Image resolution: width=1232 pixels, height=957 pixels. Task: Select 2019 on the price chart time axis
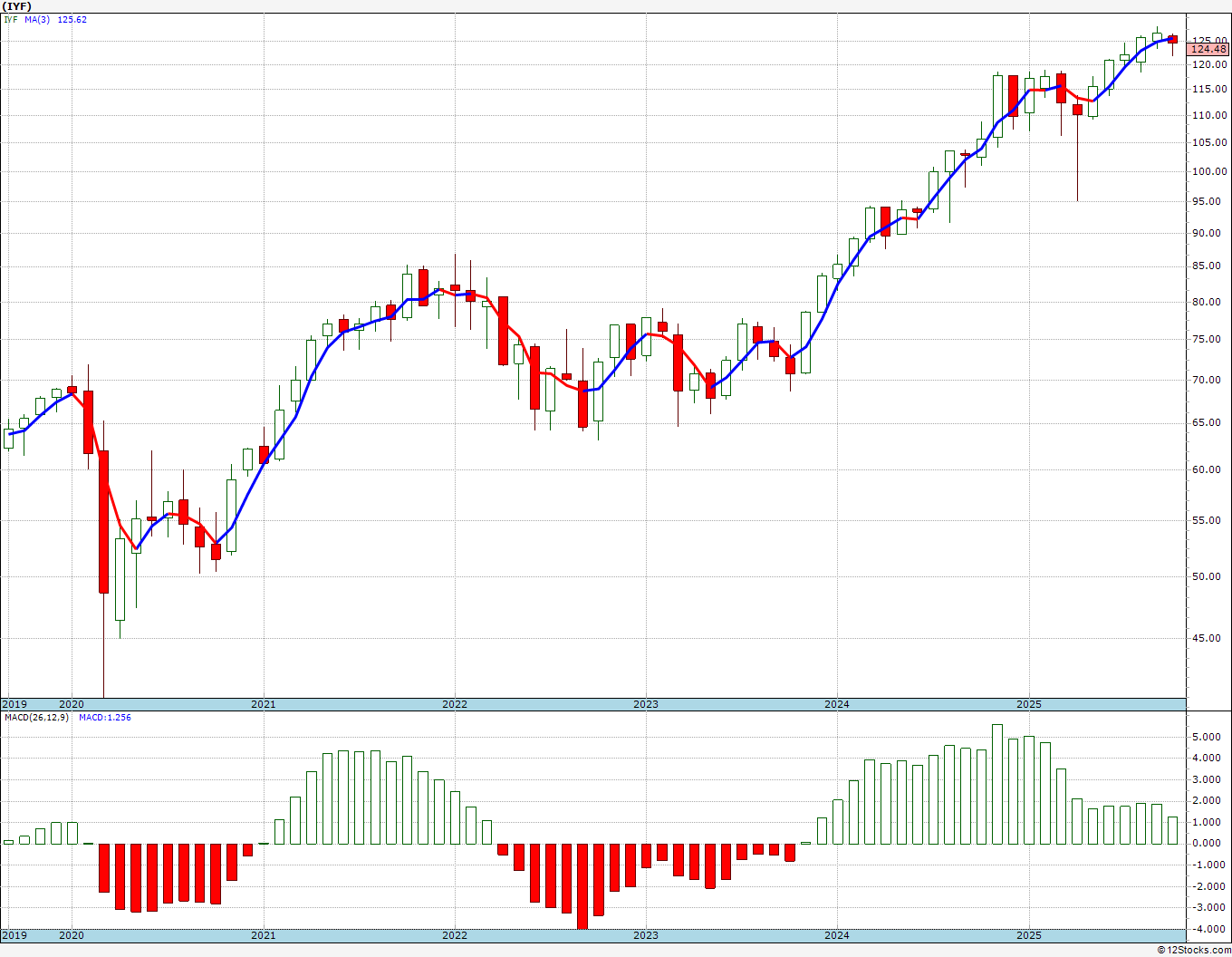point(14,704)
